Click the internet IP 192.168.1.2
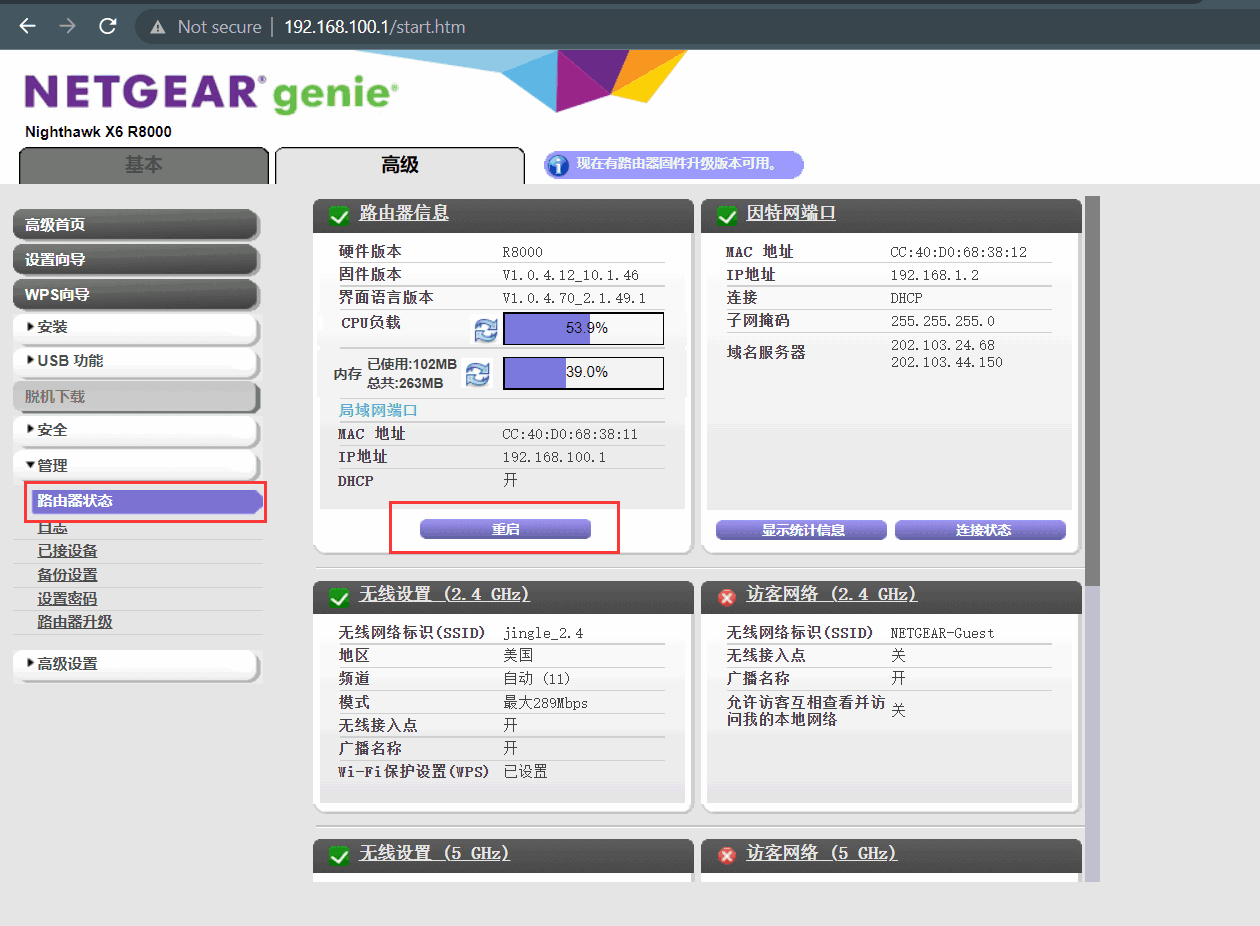The height and width of the screenshot is (926, 1260). pos(934,275)
